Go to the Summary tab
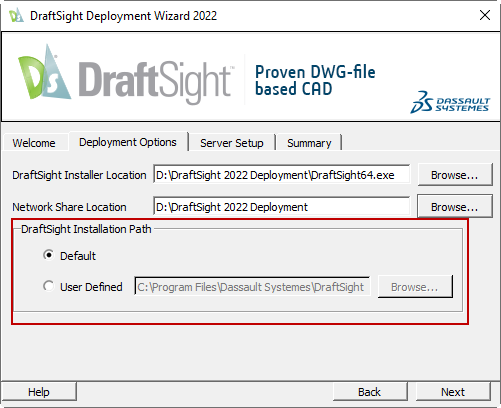 309,143
